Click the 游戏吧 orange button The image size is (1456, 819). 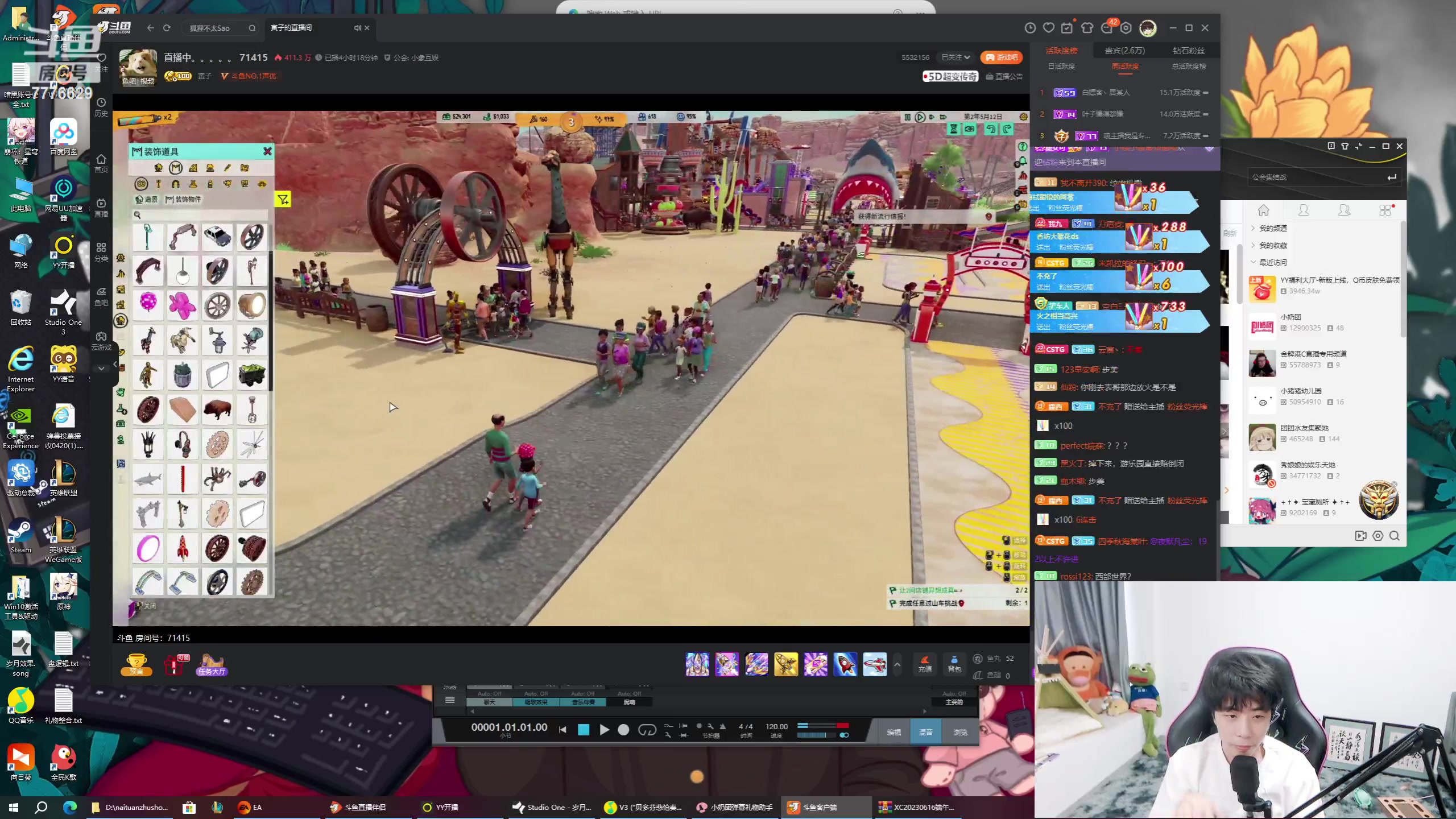(1002, 57)
